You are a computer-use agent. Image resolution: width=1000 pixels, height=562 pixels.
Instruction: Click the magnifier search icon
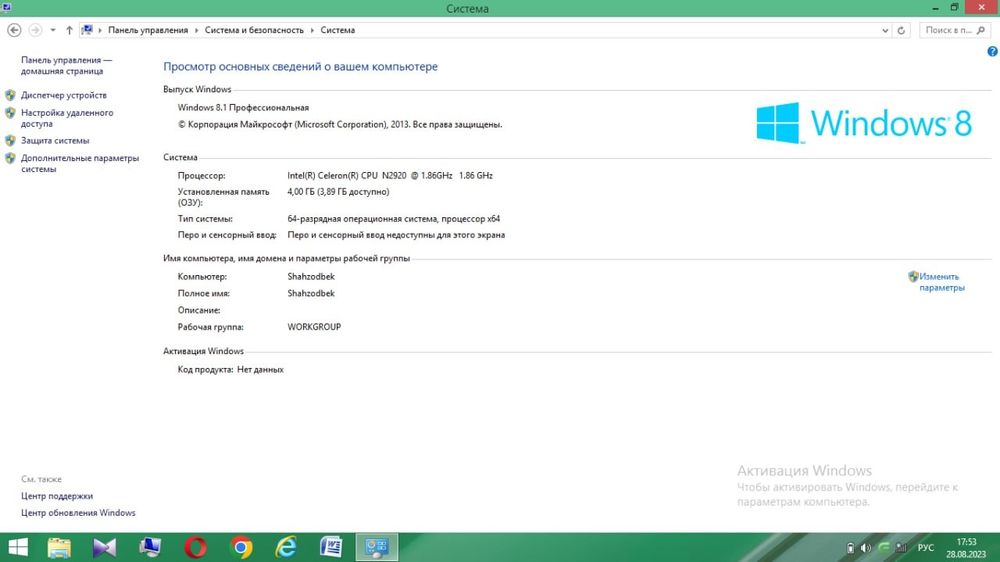point(981,30)
